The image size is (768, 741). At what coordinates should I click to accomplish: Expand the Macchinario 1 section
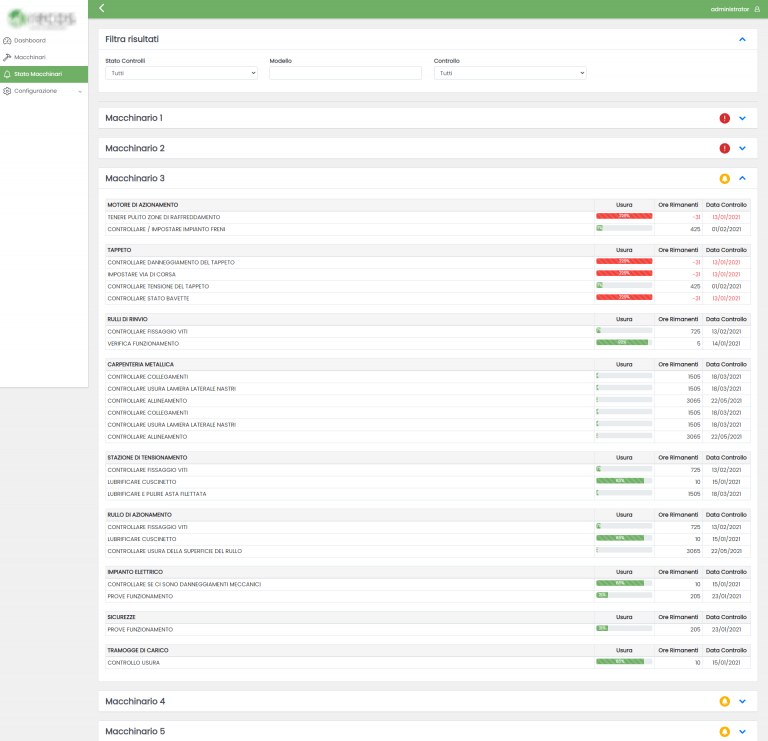(x=742, y=118)
